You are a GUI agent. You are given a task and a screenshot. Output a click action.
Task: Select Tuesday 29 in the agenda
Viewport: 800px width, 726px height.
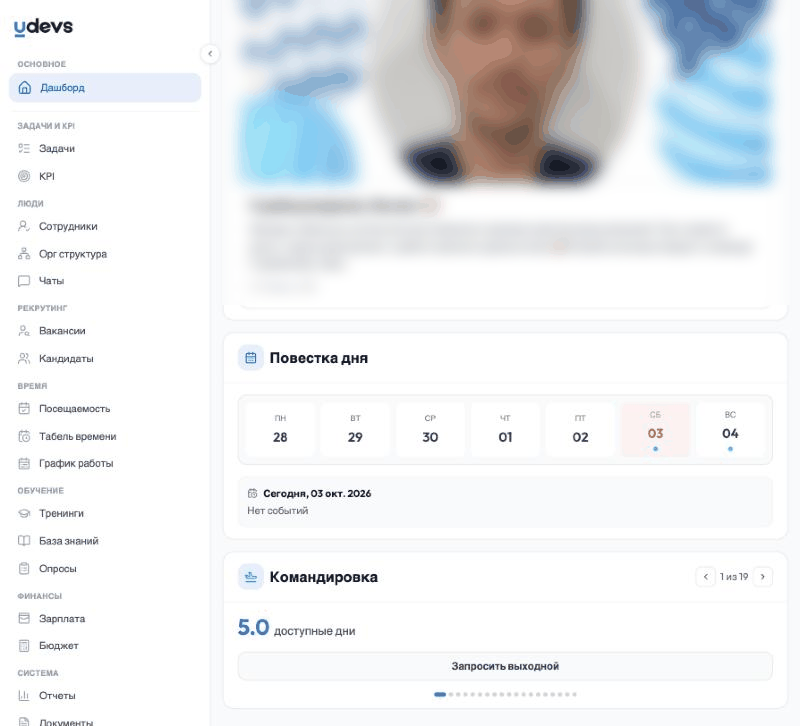point(355,430)
